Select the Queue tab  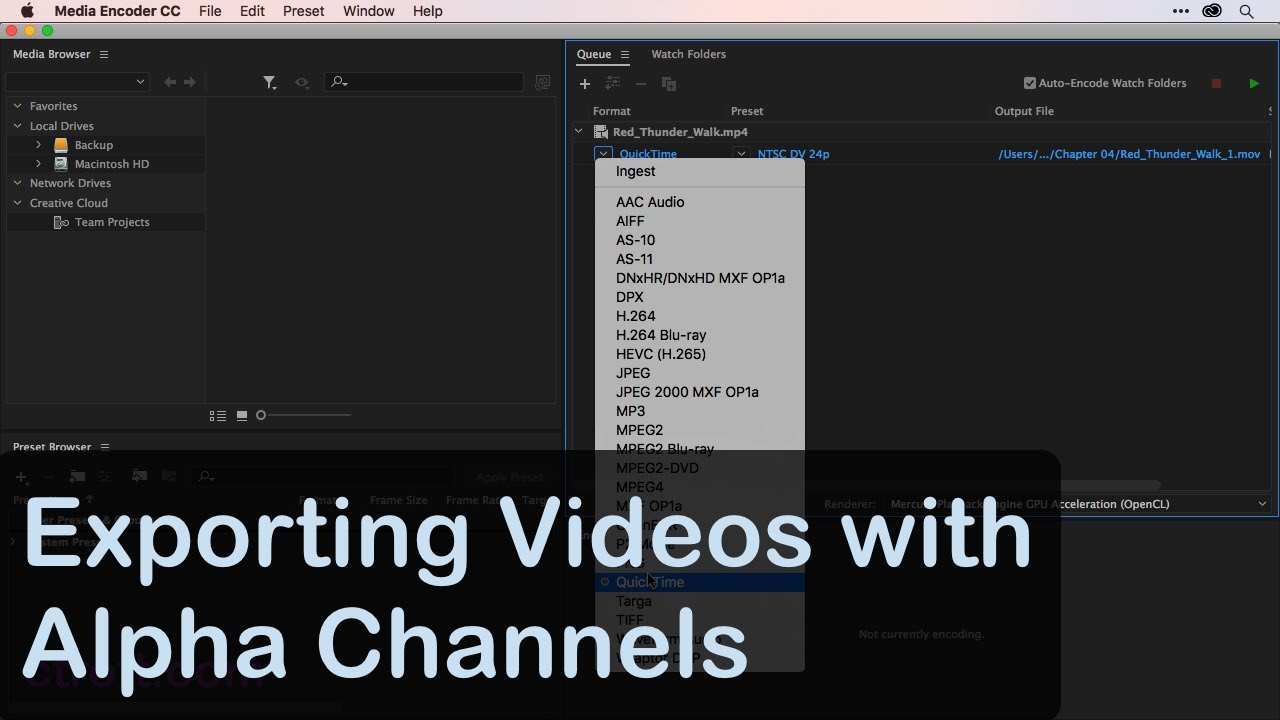[x=594, y=54]
